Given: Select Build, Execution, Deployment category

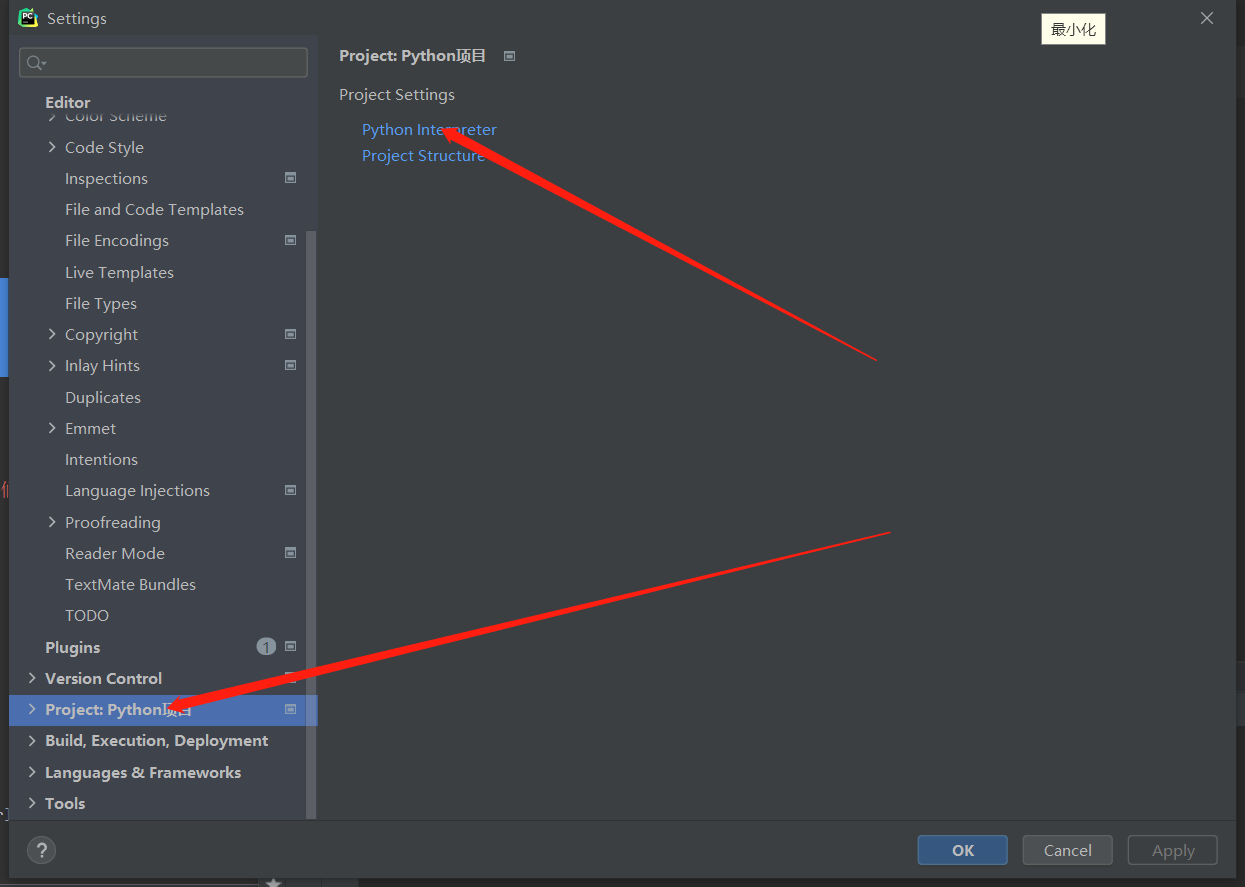Looking at the screenshot, I should [156, 740].
